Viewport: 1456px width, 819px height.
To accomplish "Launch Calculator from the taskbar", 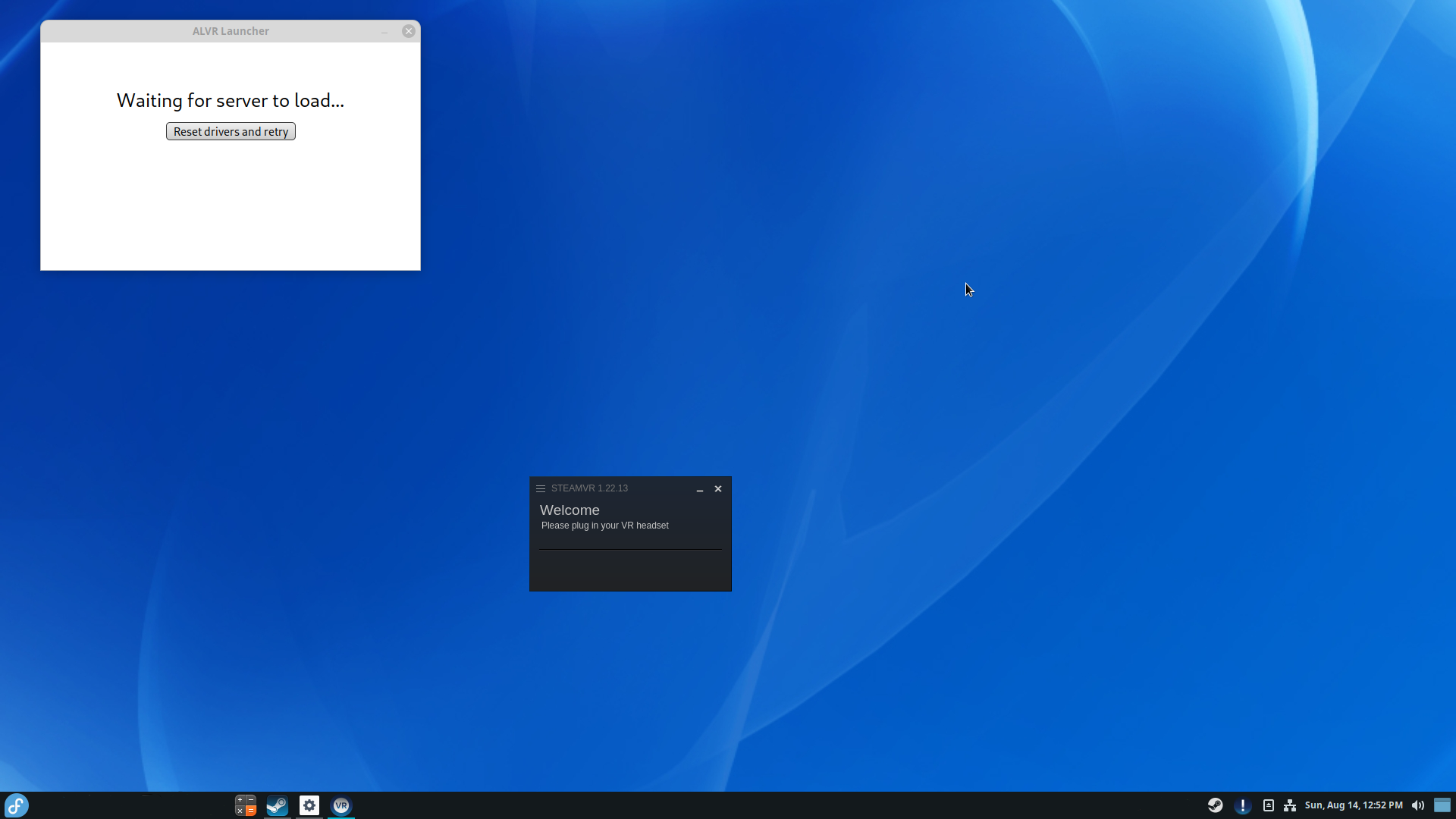I will (x=245, y=805).
